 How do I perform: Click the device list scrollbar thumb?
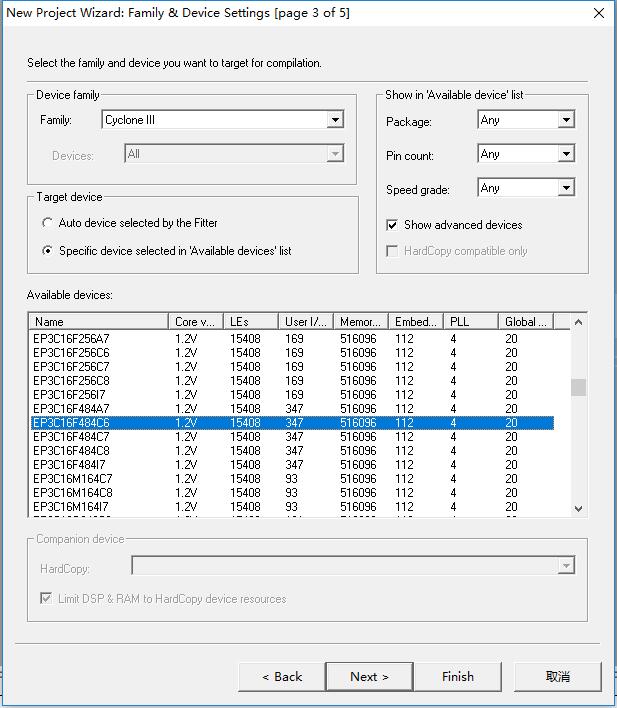(578, 387)
